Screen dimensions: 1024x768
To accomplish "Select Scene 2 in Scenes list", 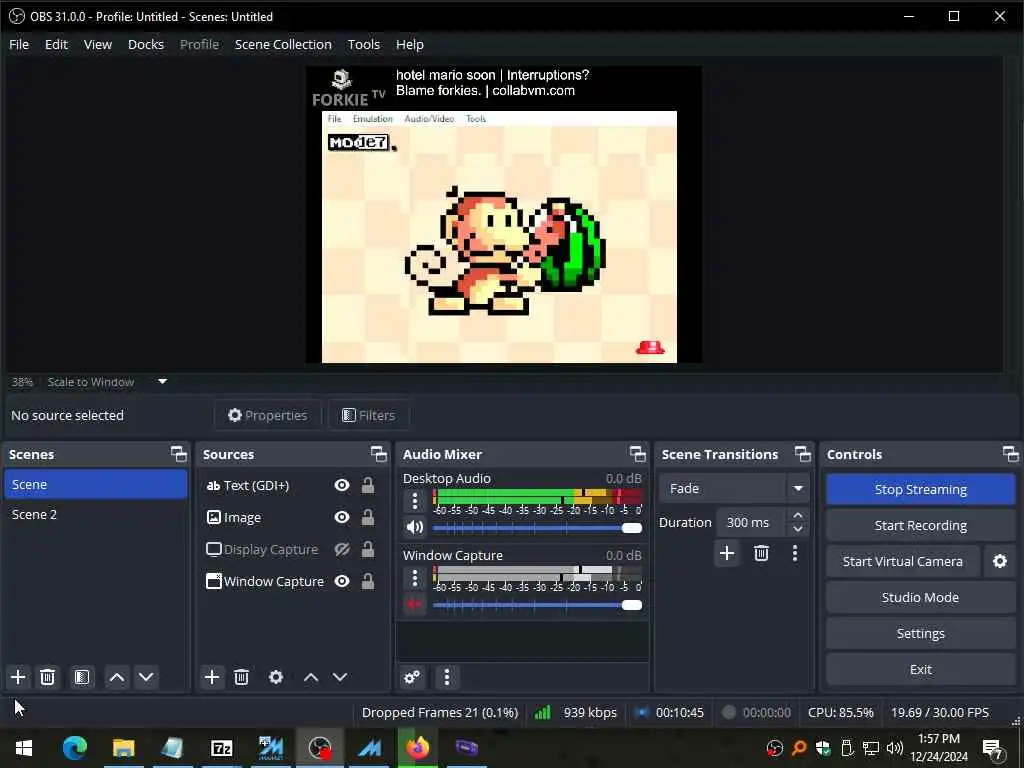I will click(95, 515).
